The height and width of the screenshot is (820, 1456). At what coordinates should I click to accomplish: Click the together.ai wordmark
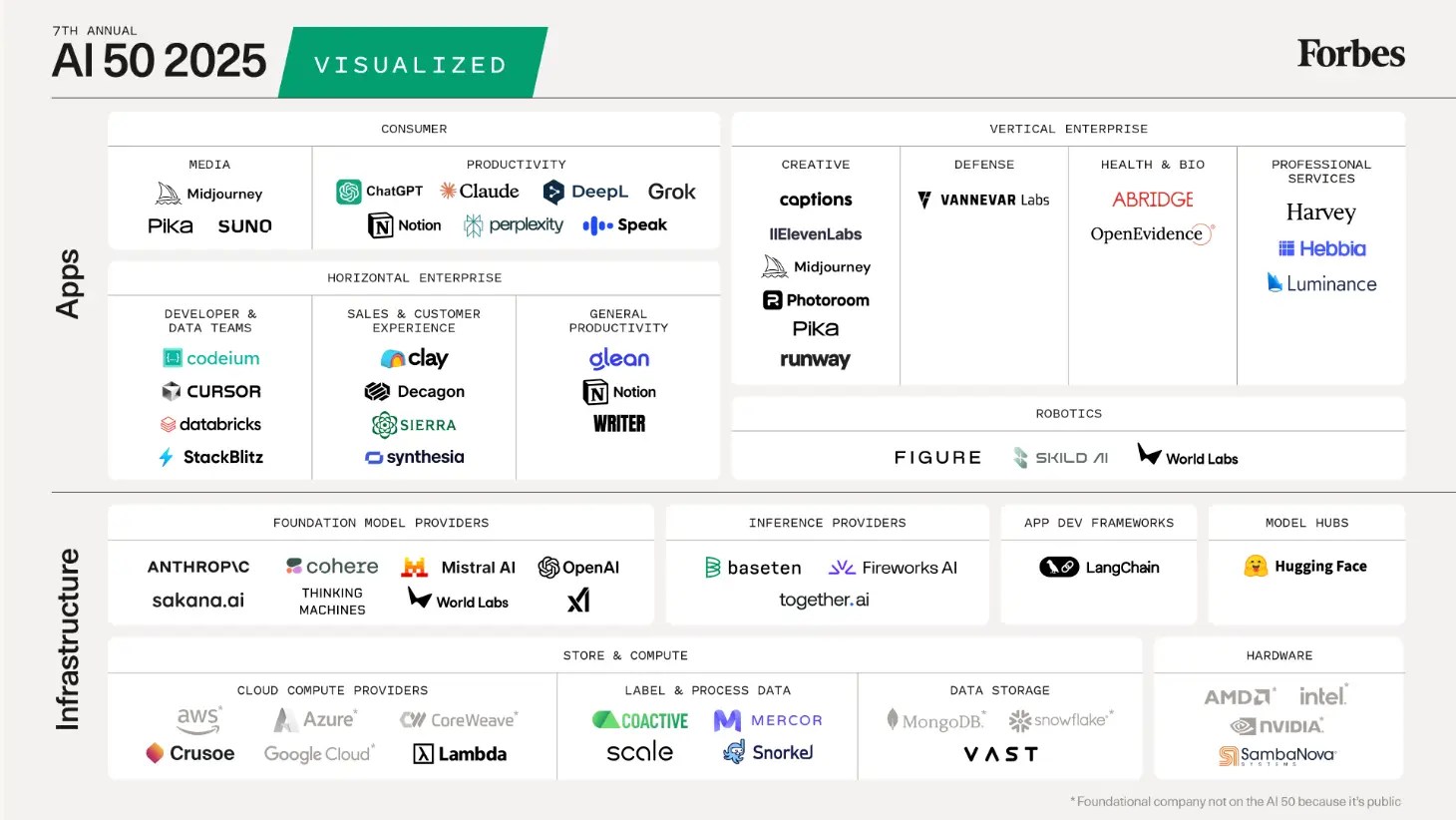824,600
